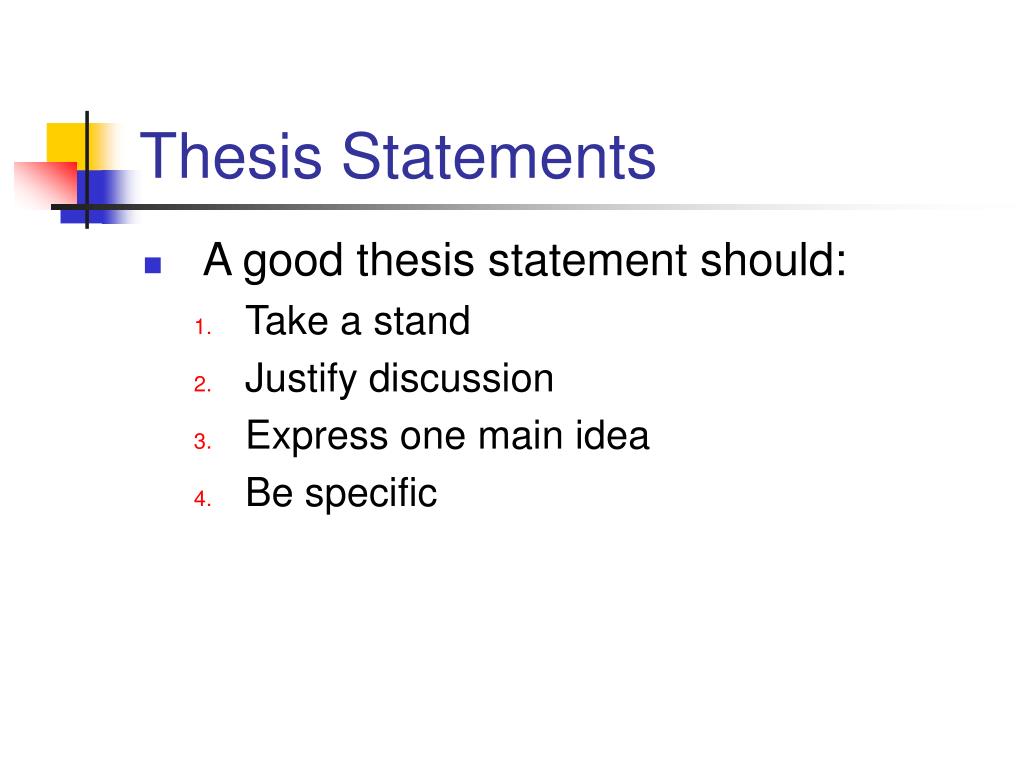
Task: Click the word 'should:' in the bullet
Action: pos(773,259)
